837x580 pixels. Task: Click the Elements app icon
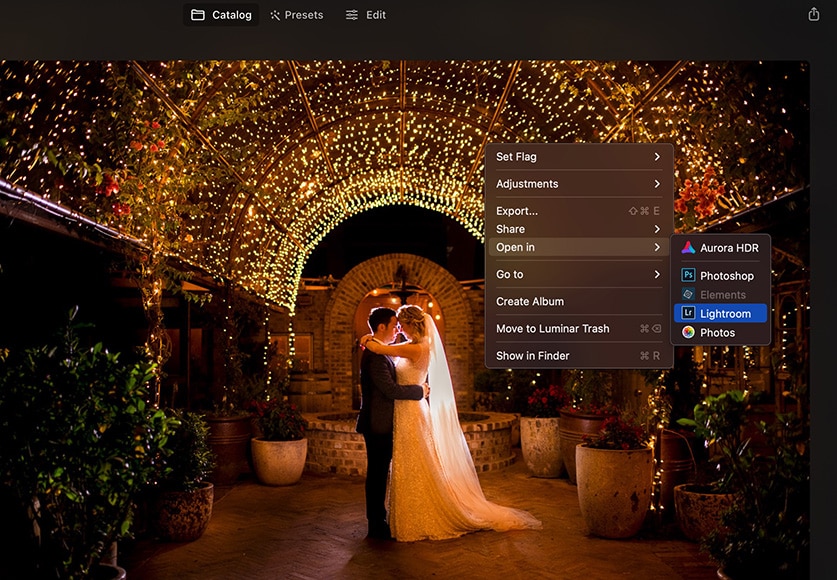pyautogui.click(x=688, y=295)
